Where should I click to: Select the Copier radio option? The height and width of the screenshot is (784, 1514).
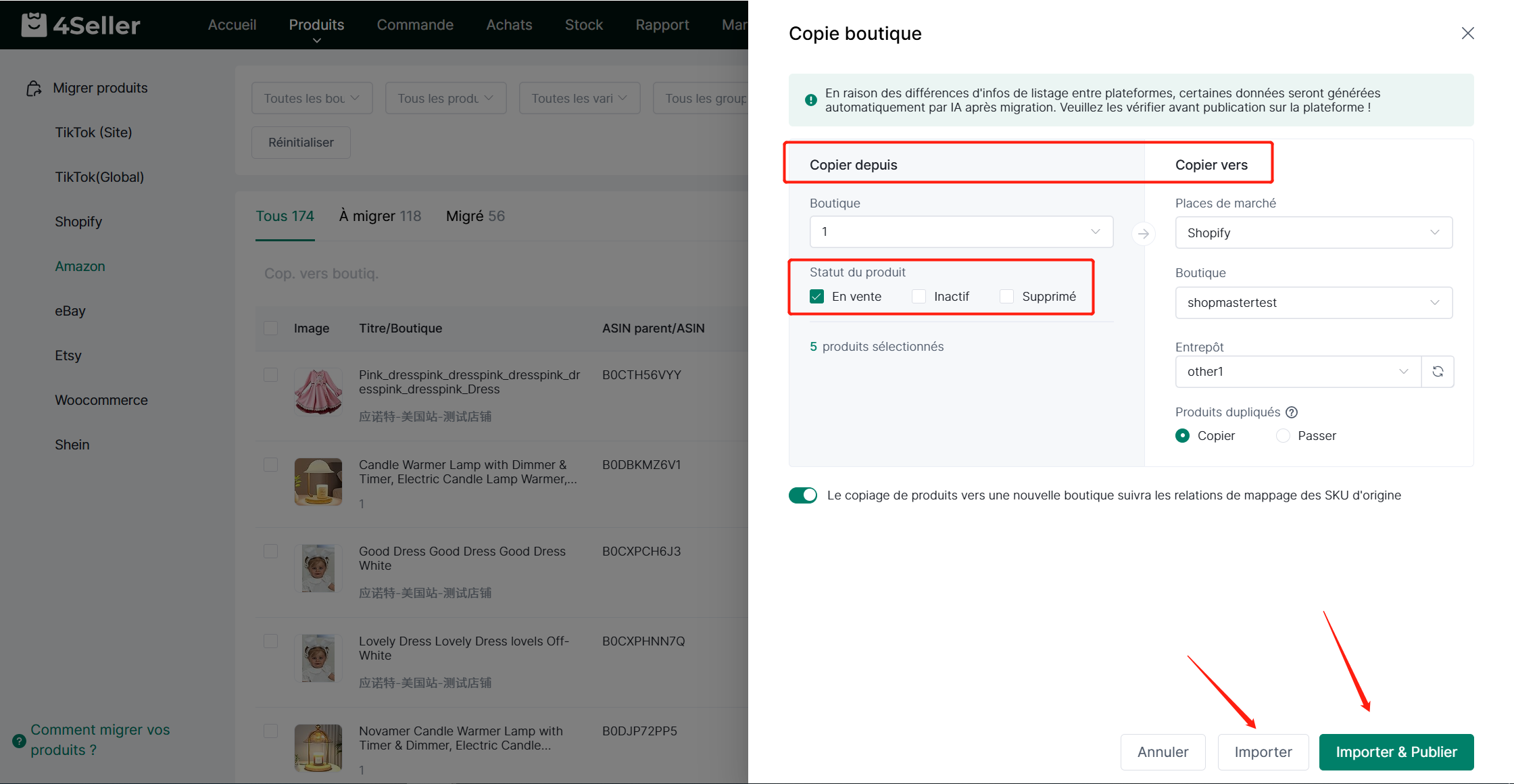tap(1182, 436)
